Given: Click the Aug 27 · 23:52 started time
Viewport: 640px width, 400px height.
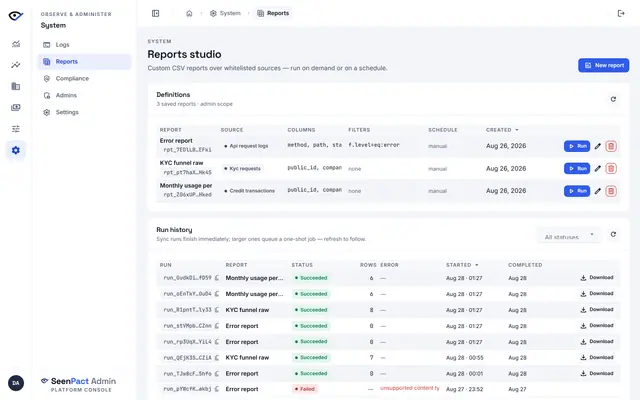Looking at the screenshot, I should 464,389.
